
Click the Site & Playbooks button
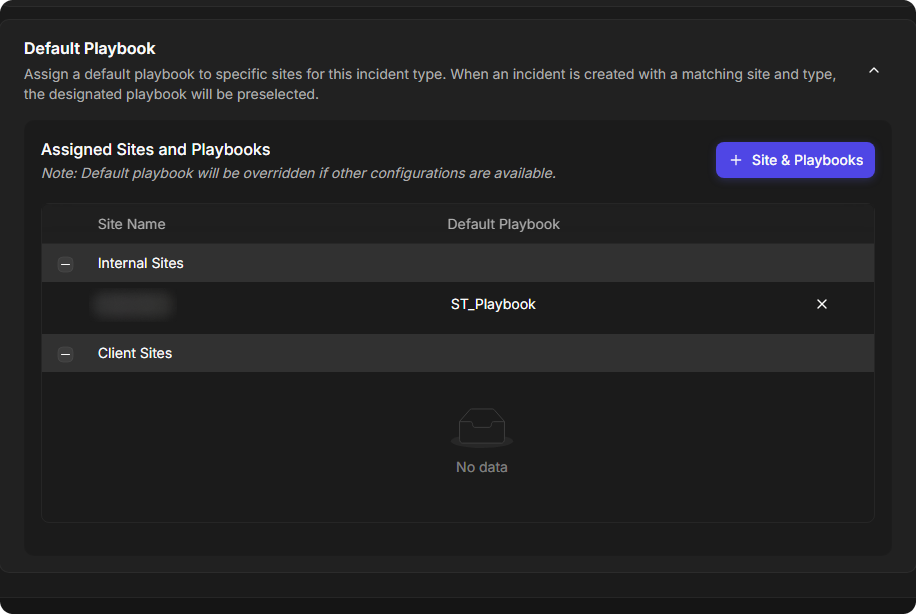(x=795, y=160)
